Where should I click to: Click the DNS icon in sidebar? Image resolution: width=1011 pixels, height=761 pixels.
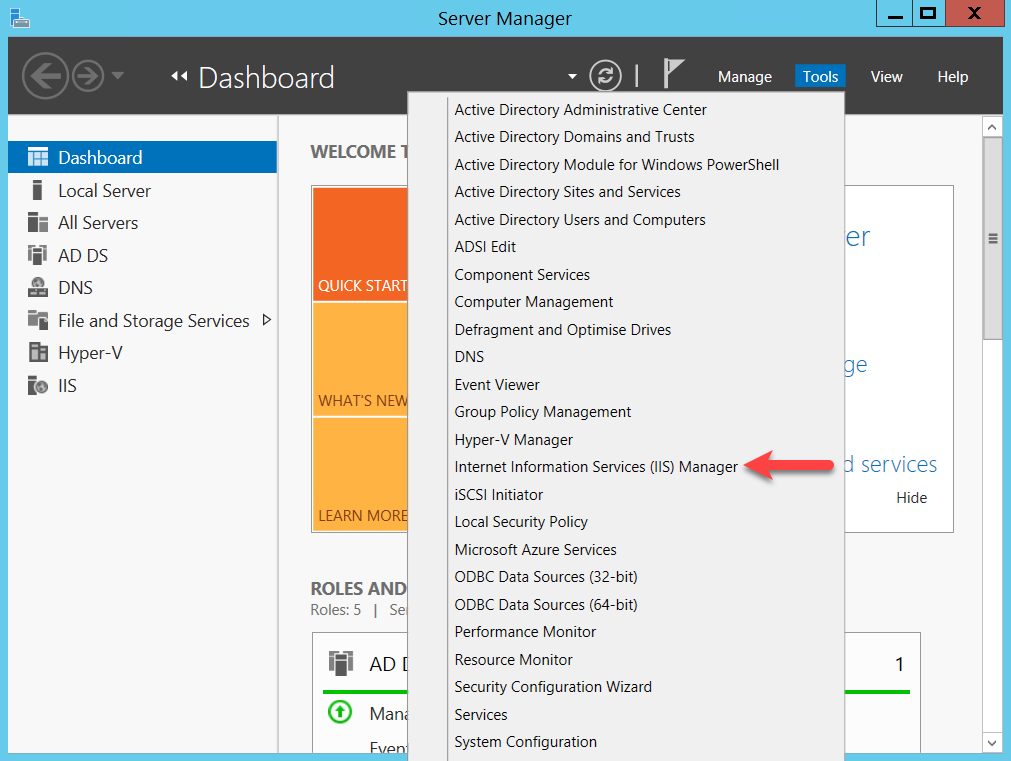[38, 288]
